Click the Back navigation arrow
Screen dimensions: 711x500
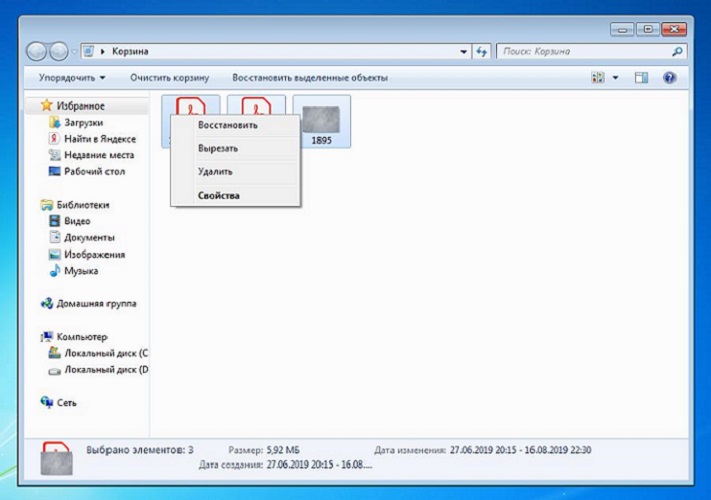point(36,51)
